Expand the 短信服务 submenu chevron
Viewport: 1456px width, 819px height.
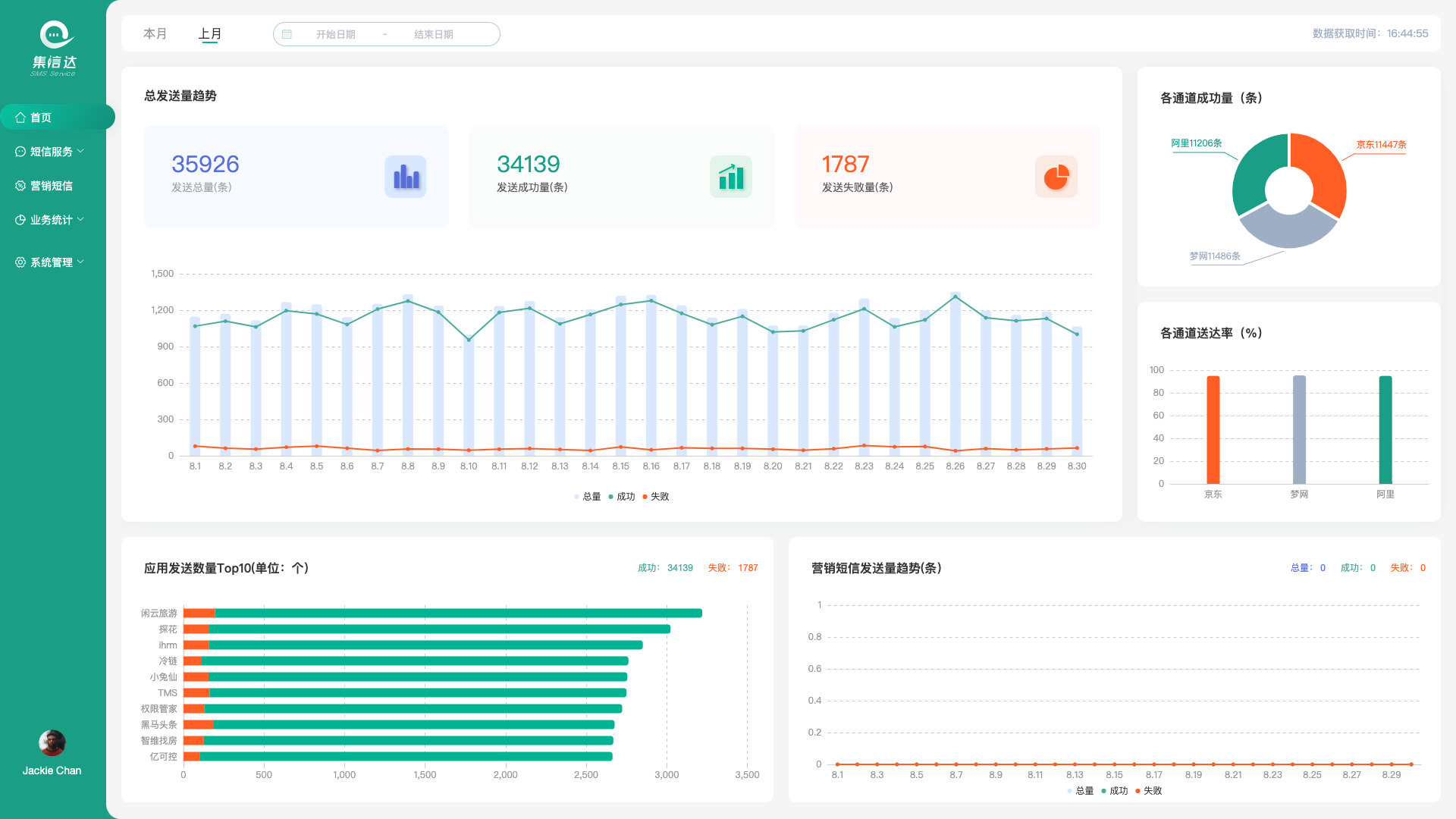pos(80,151)
